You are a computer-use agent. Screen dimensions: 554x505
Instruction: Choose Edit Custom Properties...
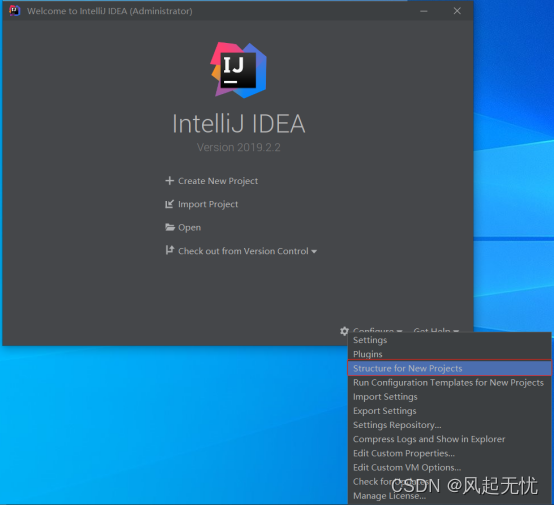coord(449,453)
